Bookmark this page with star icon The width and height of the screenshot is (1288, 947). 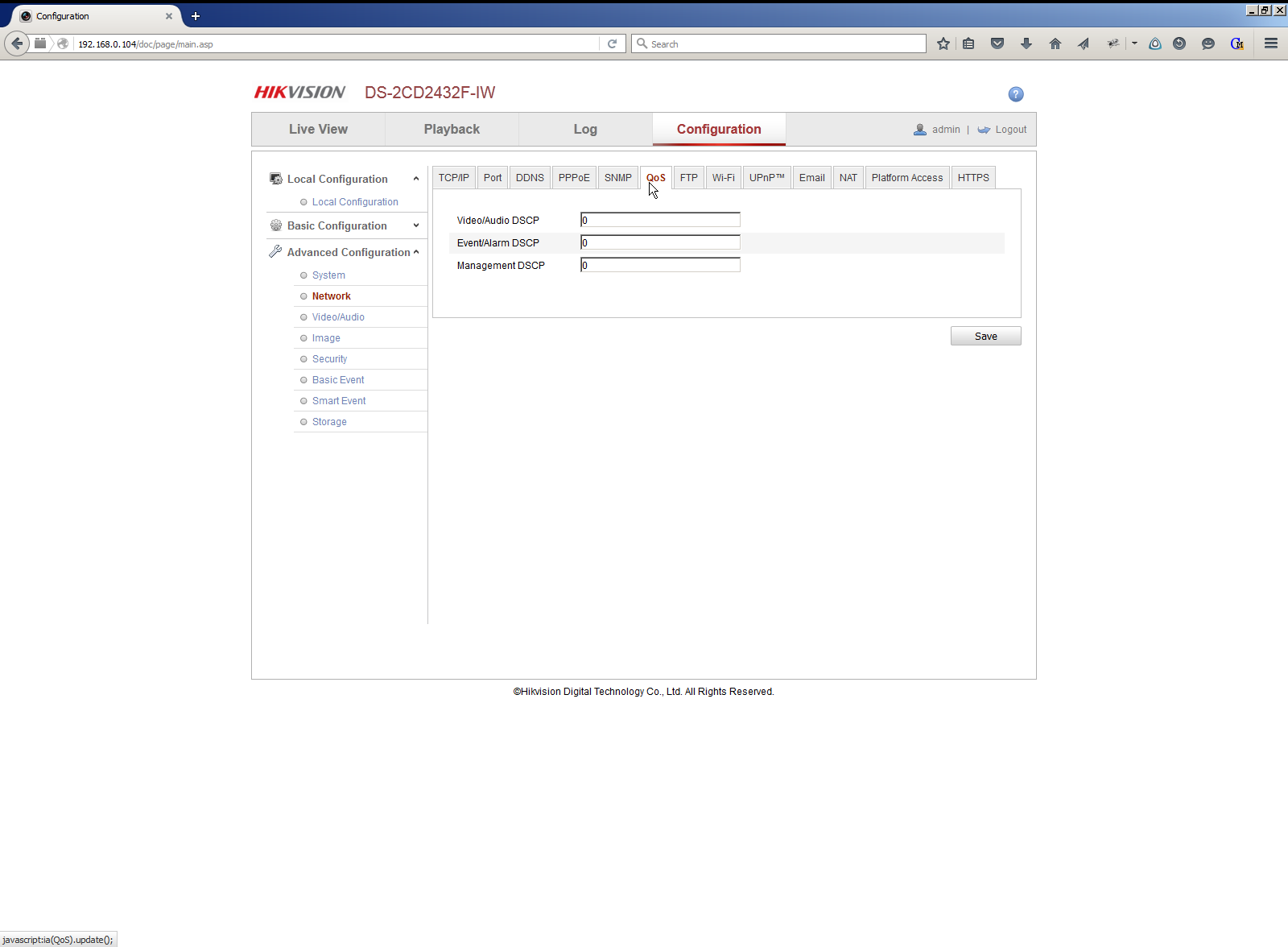pyautogui.click(x=943, y=43)
